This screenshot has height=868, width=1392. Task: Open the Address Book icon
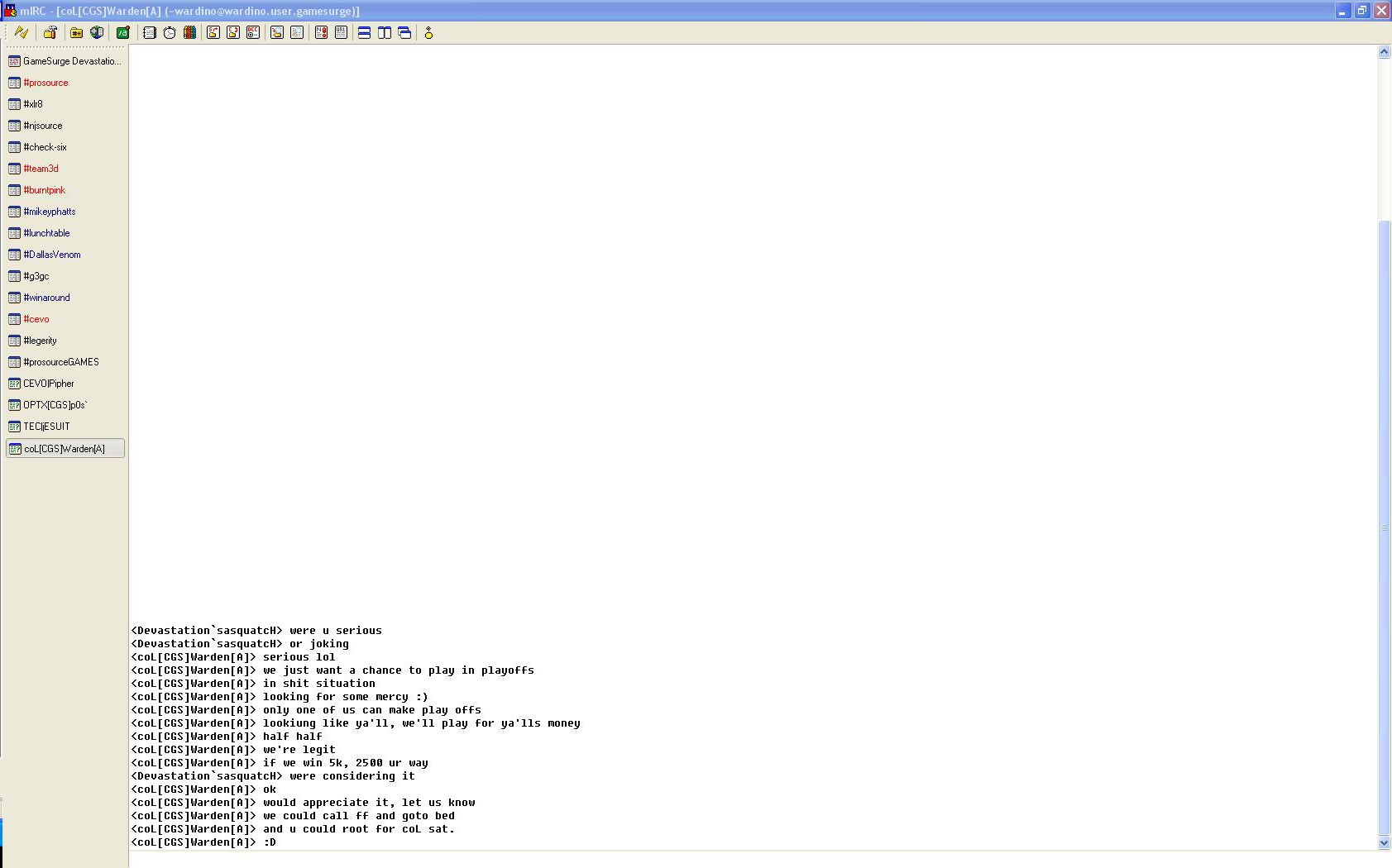150,32
